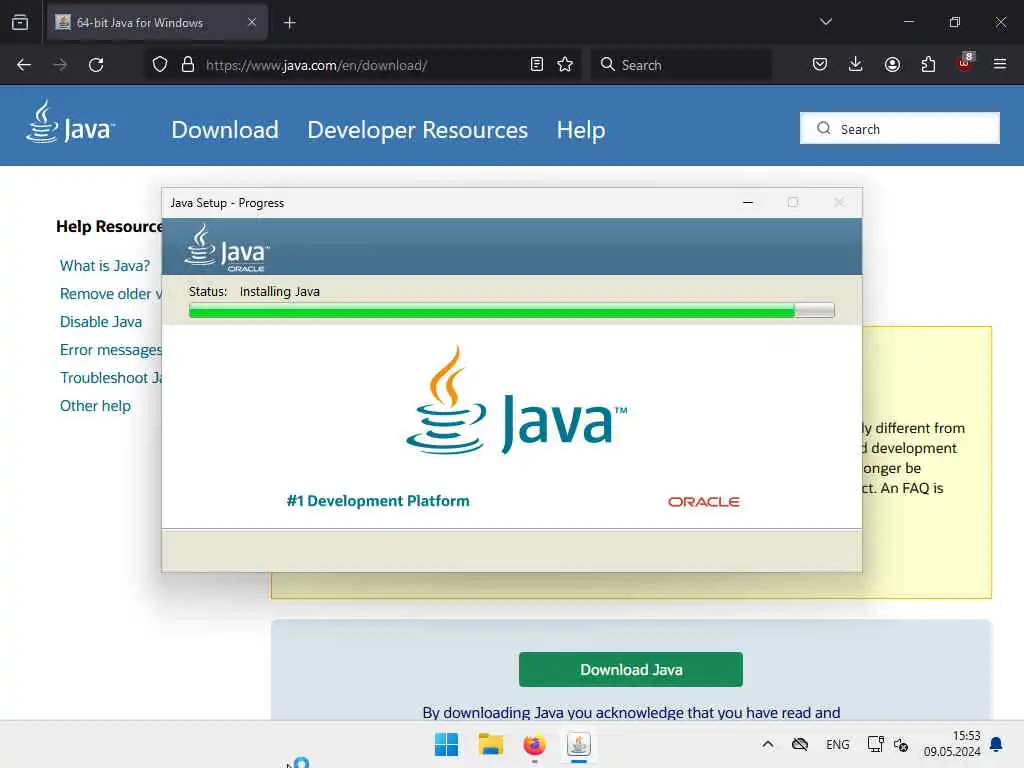Image resolution: width=1024 pixels, height=768 pixels.
Task: Open the muted volume tray icon
Action: tap(901, 744)
